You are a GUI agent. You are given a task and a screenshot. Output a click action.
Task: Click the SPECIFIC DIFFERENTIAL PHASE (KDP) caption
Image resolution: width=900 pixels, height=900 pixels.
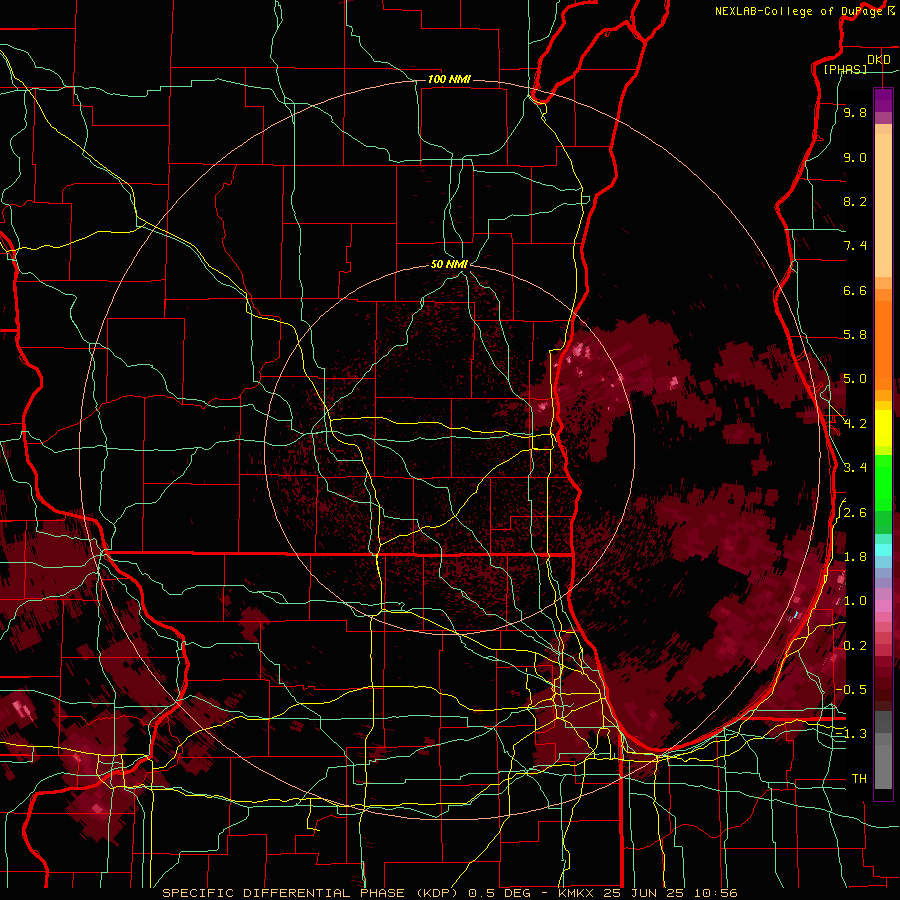click(x=311, y=893)
